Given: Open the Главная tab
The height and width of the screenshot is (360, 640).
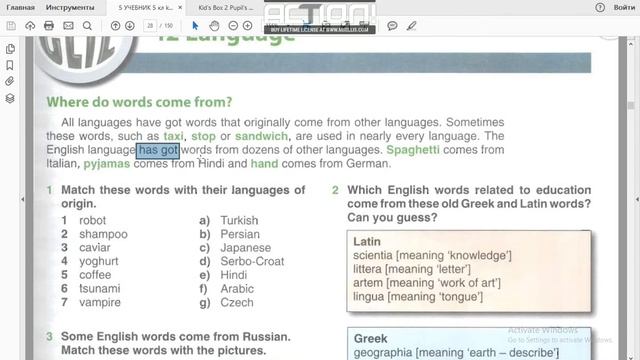Looking at the screenshot, I should click(20, 7).
